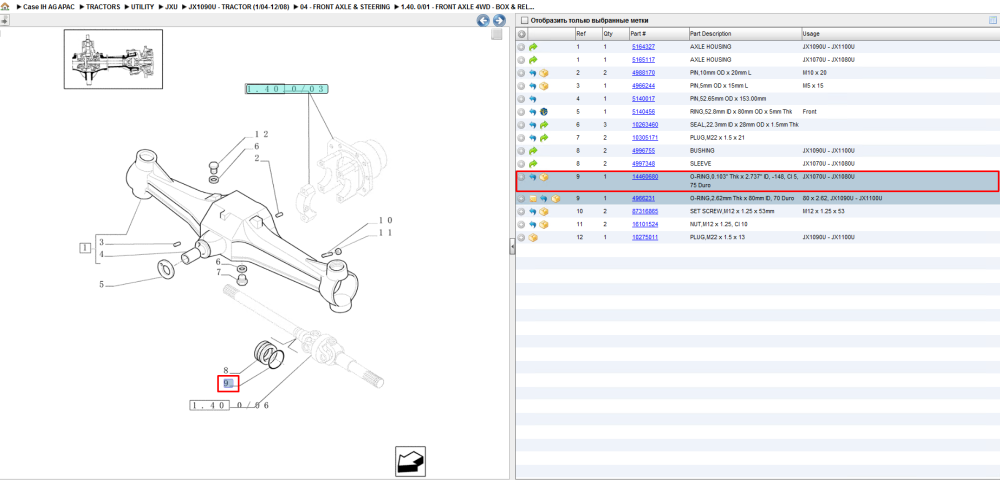The image size is (1000, 480).
Task: Open part number 4966244
Action: [643, 85]
